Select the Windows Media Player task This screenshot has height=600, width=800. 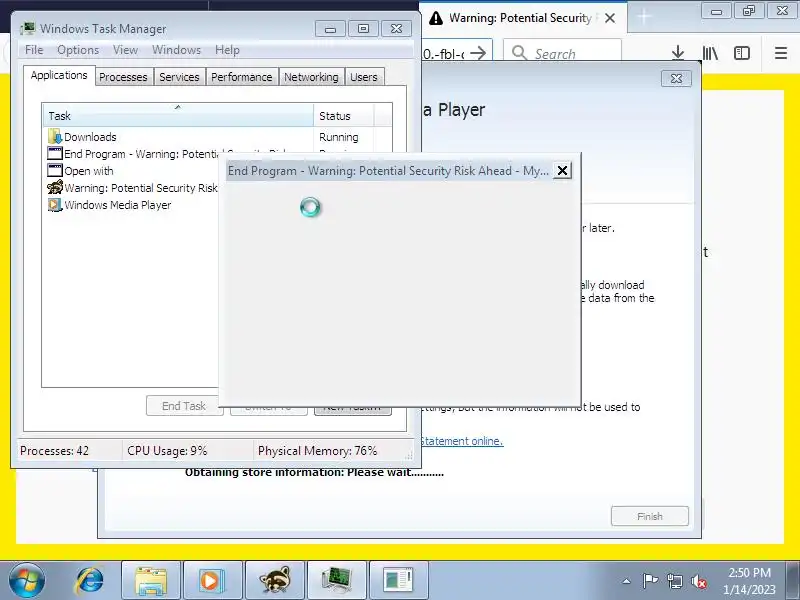click(x=132, y=205)
